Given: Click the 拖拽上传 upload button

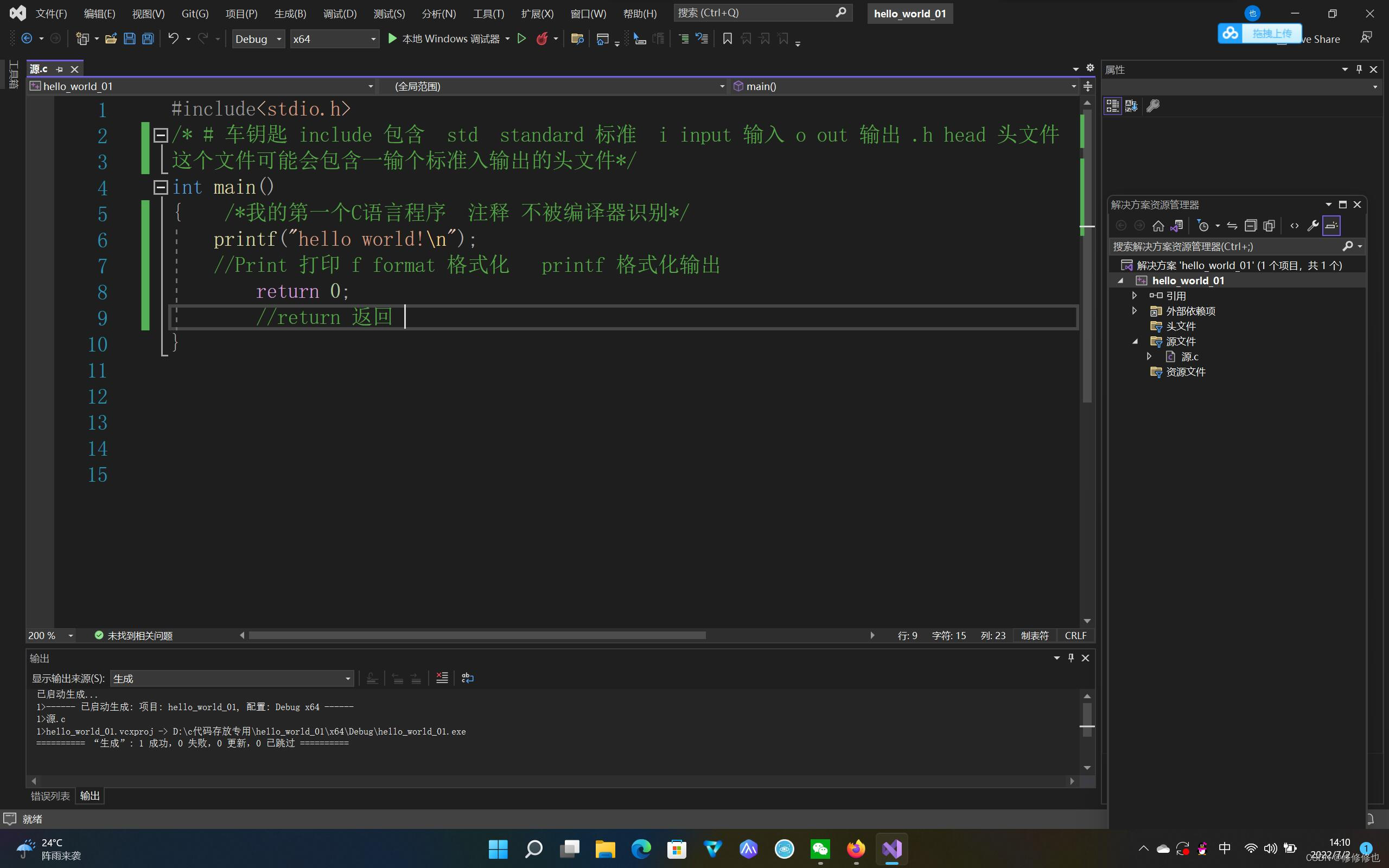Looking at the screenshot, I should tap(1272, 33).
